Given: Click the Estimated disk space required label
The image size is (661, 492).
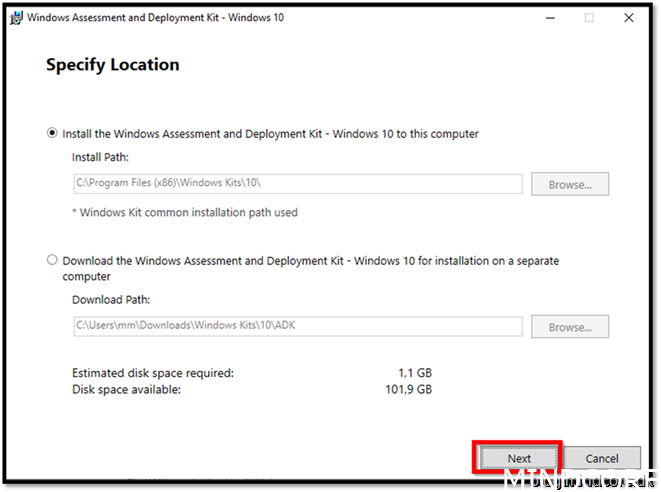Looking at the screenshot, I should [x=153, y=373].
